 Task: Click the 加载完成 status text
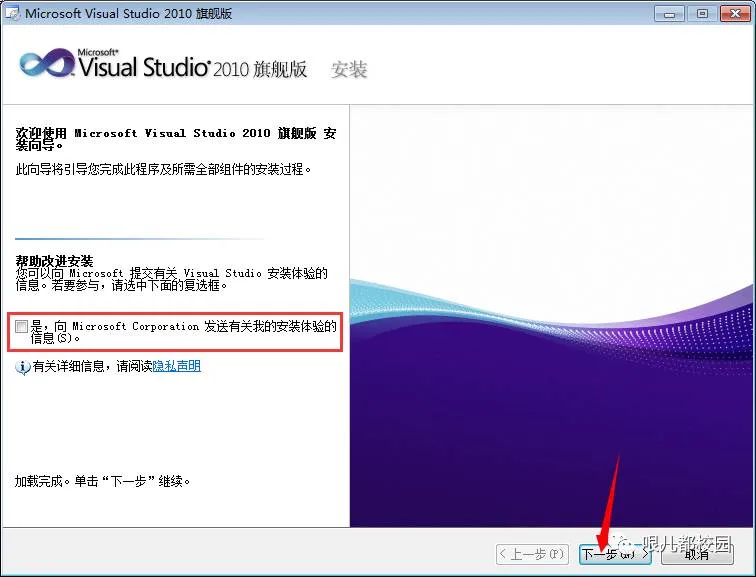click(x=103, y=481)
